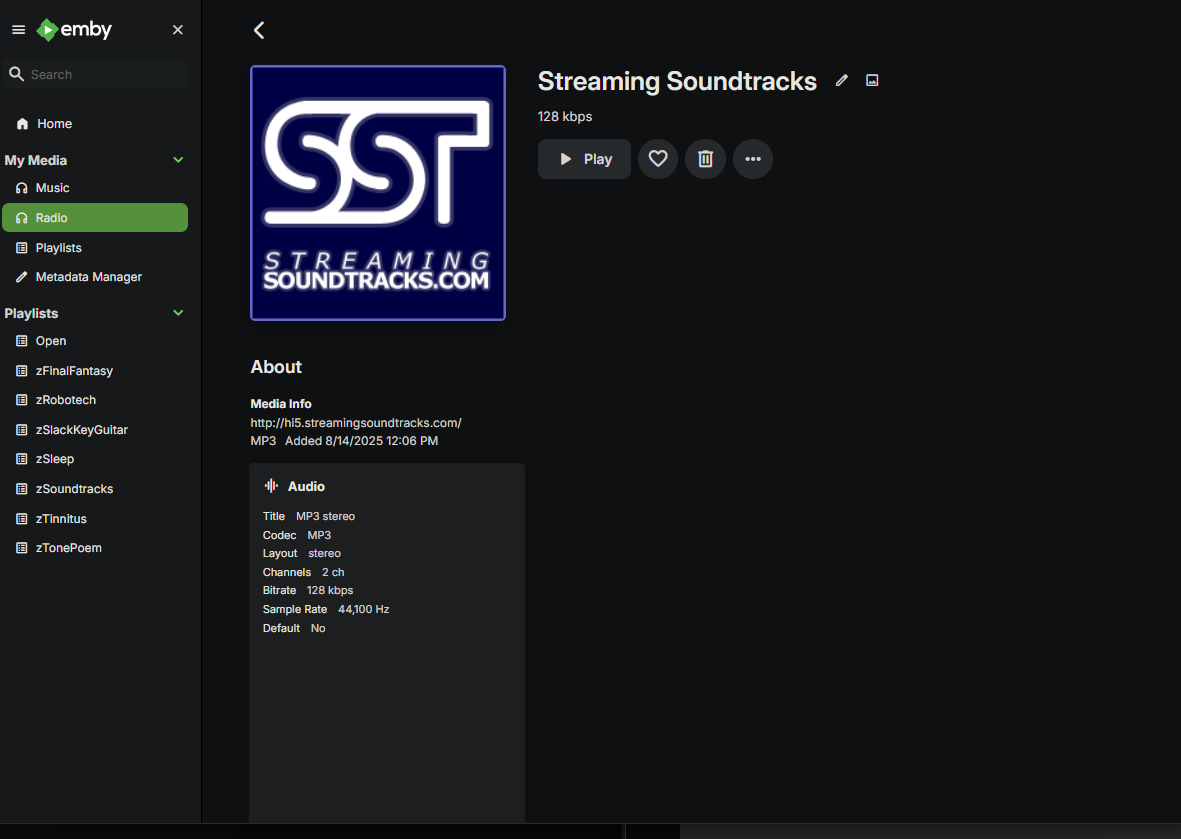Click the Emby logo
The width and height of the screenshot is (1181, 839).
(x=75, y=29)
